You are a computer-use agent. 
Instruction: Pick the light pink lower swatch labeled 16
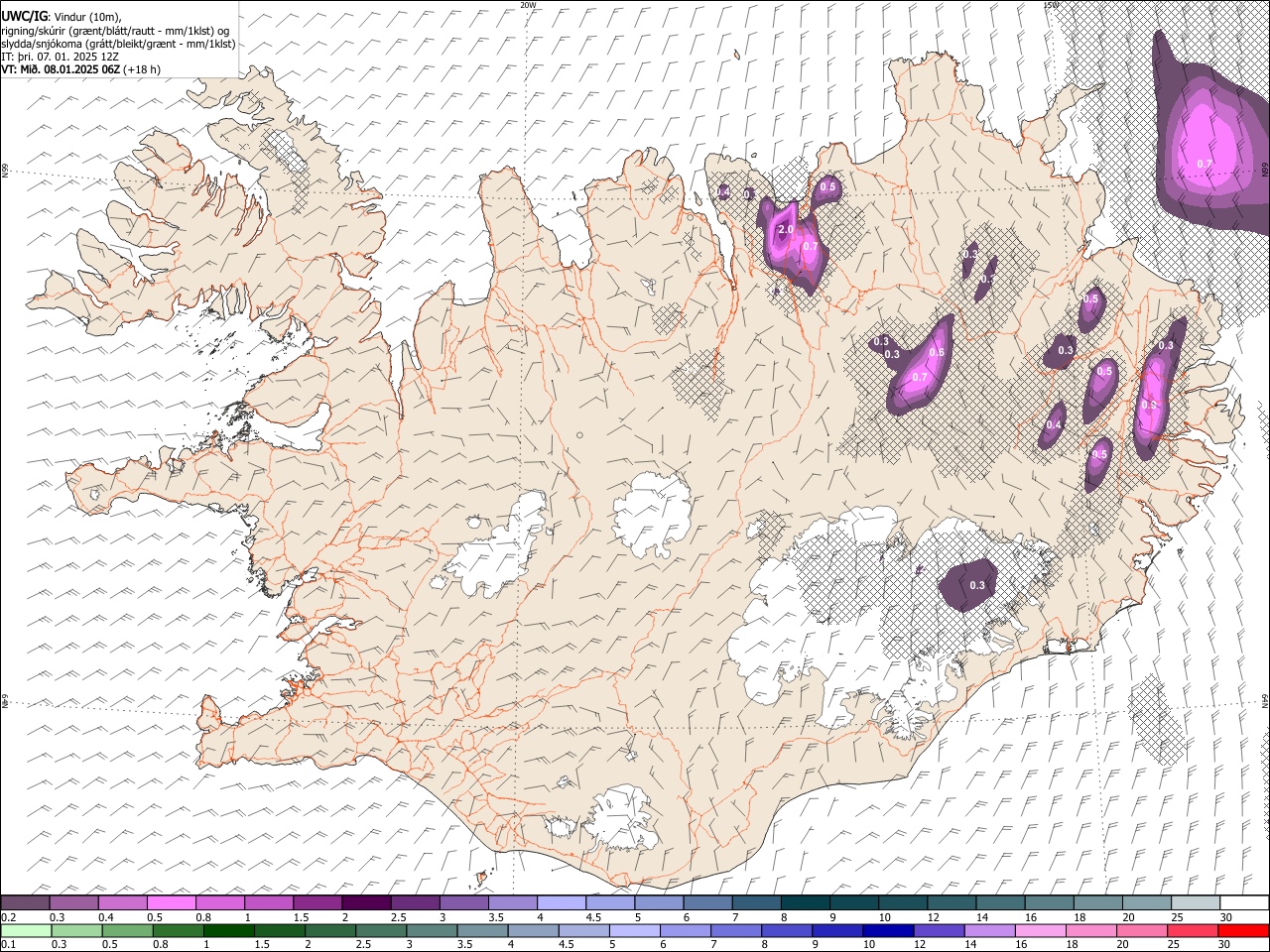[x=1041, y=930]
